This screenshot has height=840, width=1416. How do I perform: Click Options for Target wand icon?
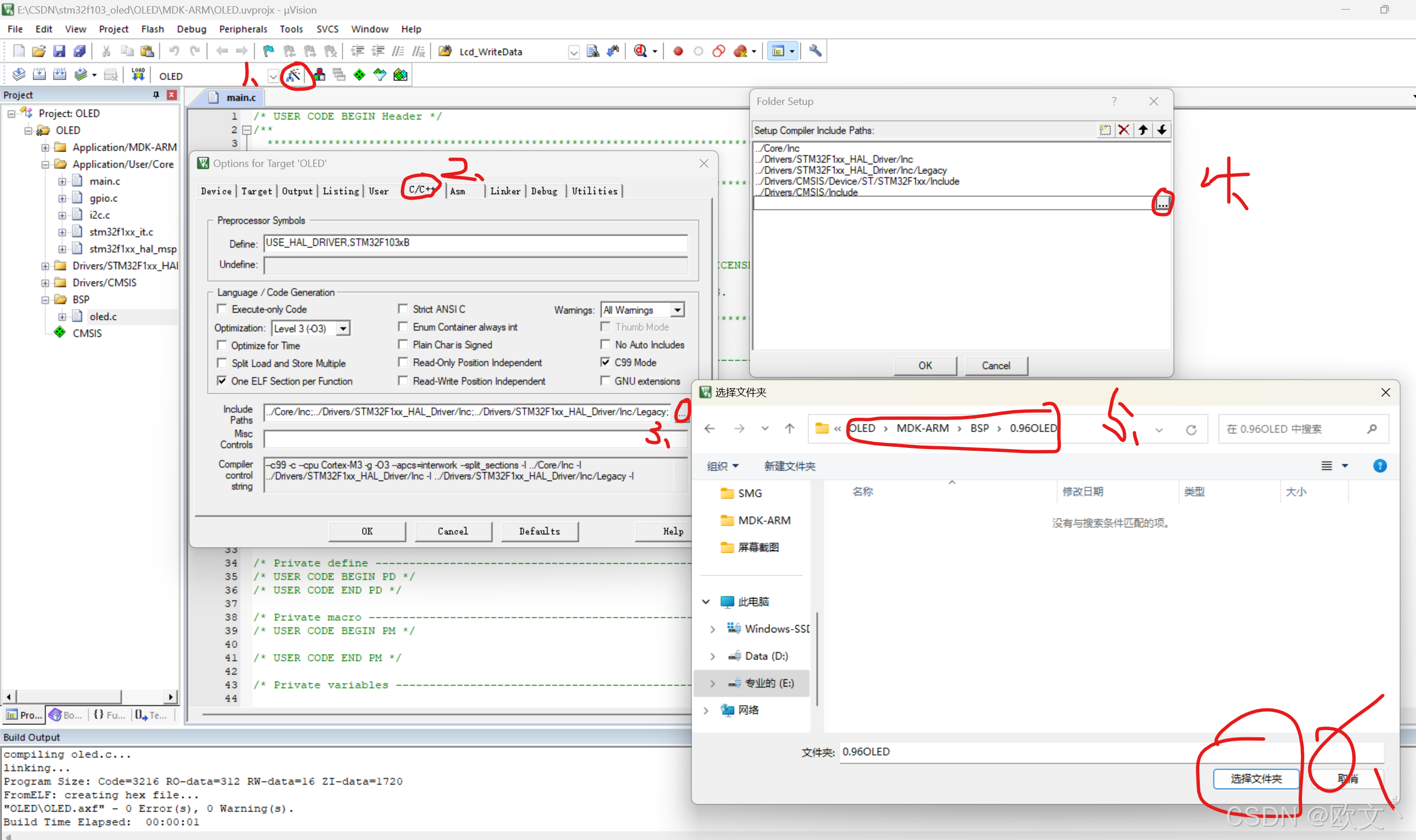click(293, 75)
